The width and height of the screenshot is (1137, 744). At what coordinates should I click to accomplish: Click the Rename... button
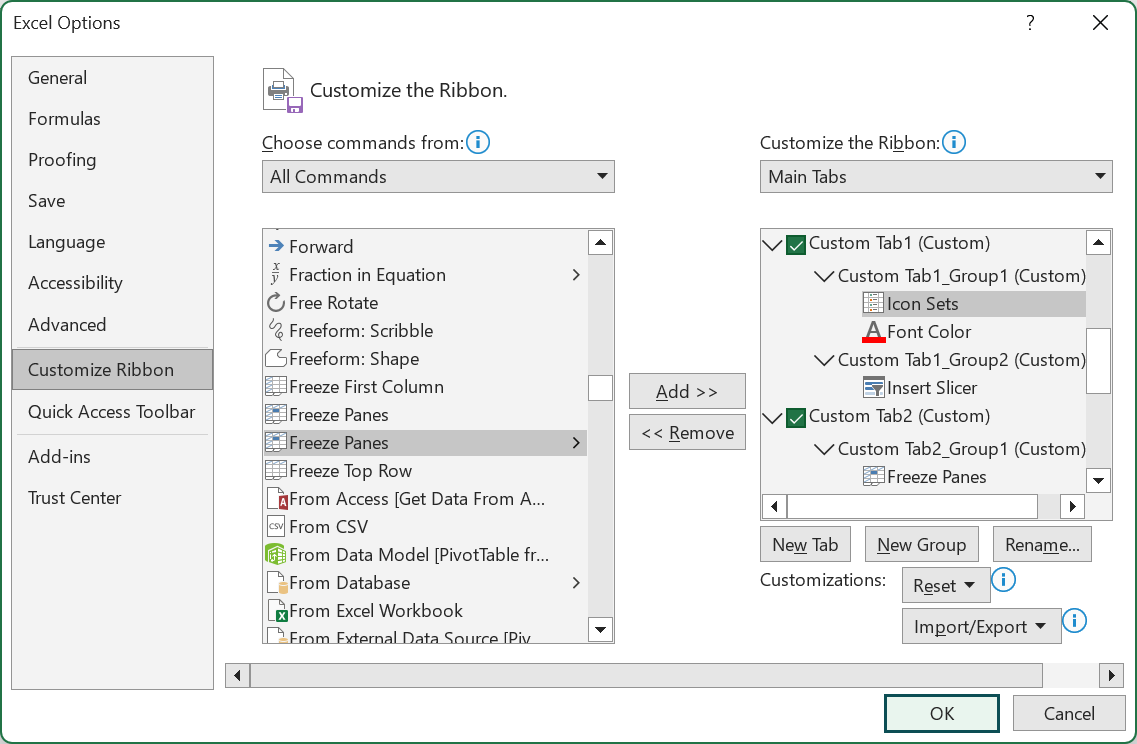point(1042,545)
